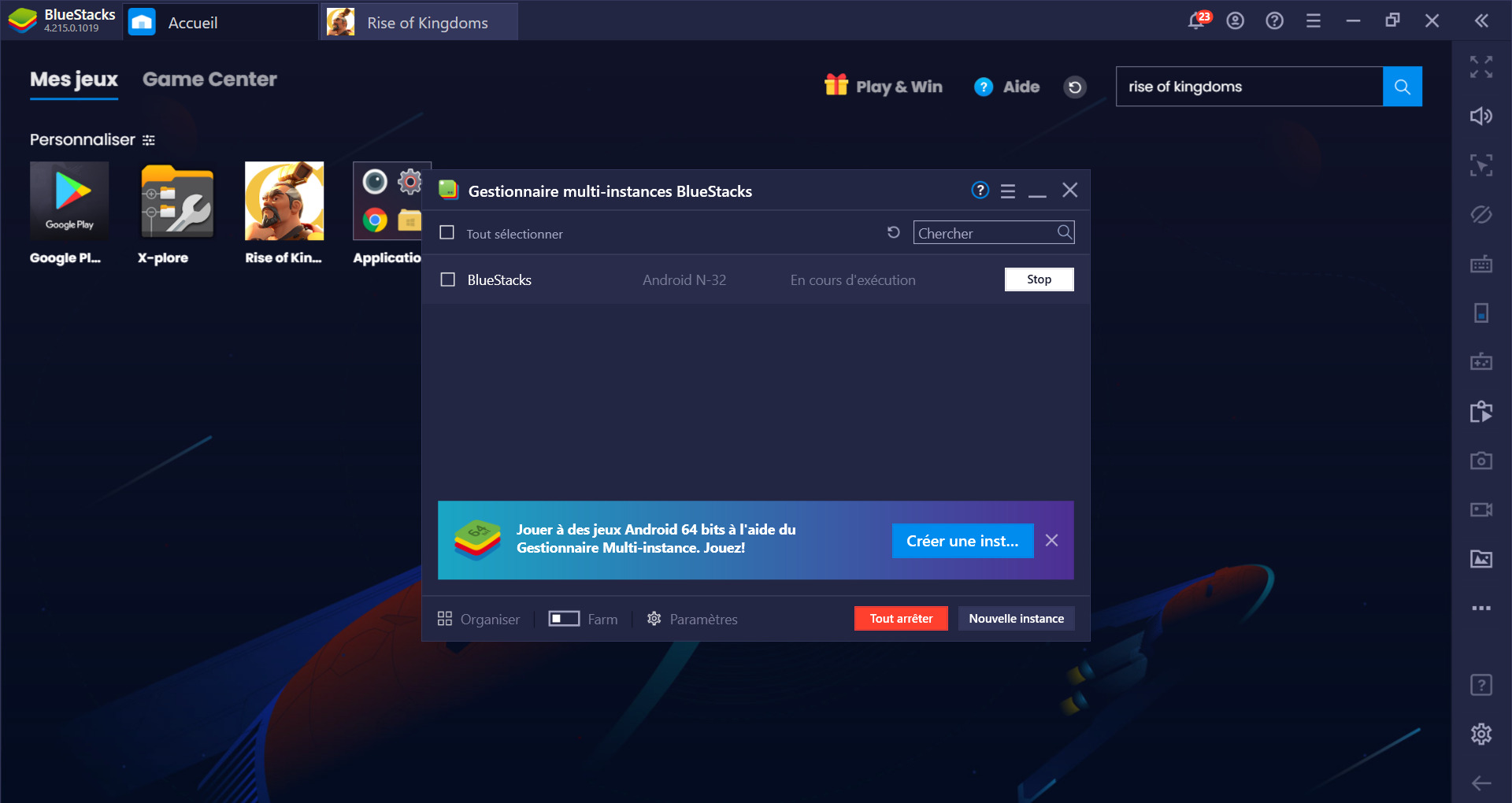1512x803 pixels.
Task: Open the help question mark in title bar
Action: click(x=1274, y=21)
